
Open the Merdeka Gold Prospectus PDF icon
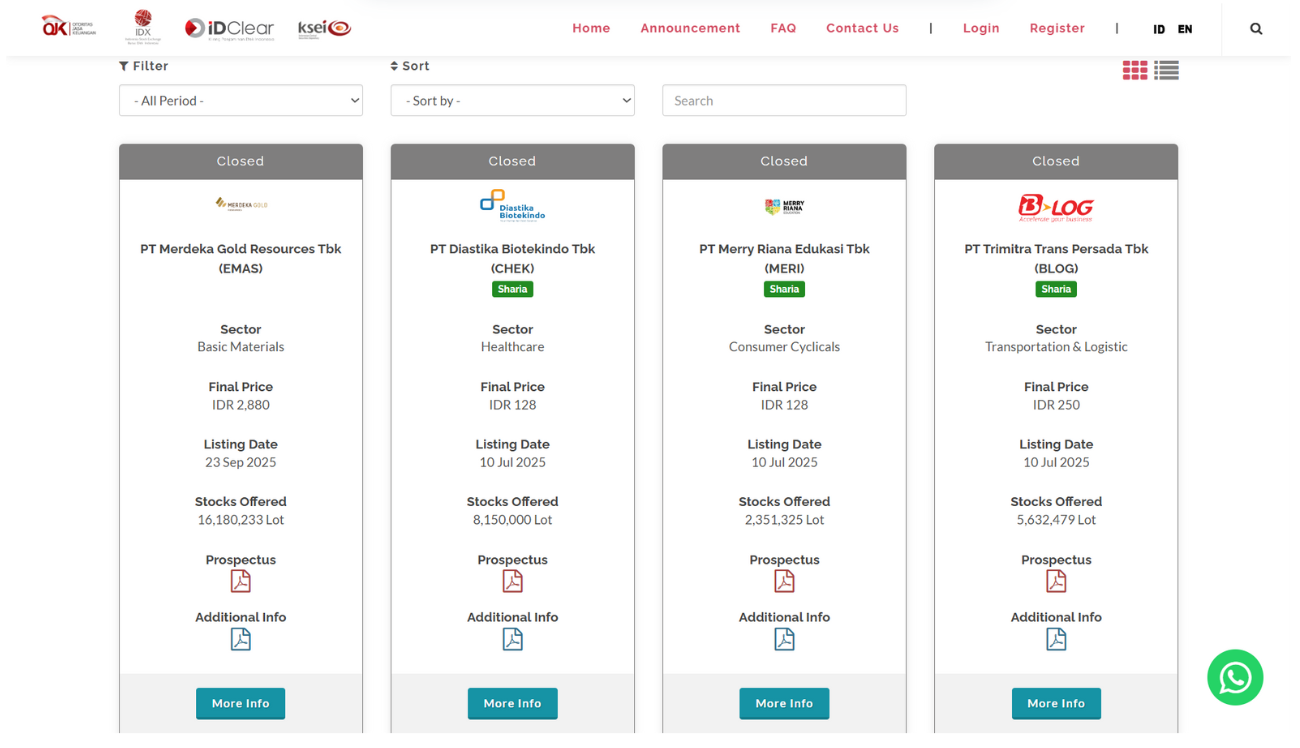pyautogui.click(x=240, y=581)
